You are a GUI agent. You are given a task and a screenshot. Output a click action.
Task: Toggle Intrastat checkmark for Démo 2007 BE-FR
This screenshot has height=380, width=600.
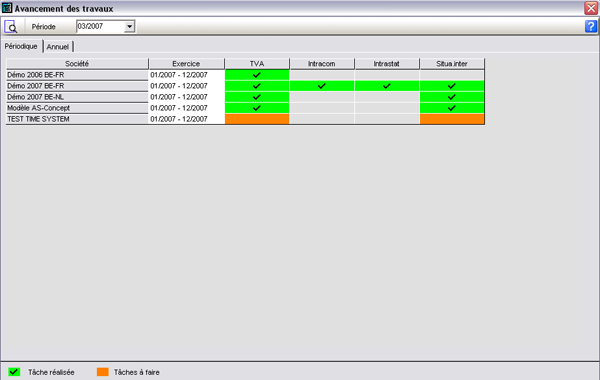pos(387,86)
